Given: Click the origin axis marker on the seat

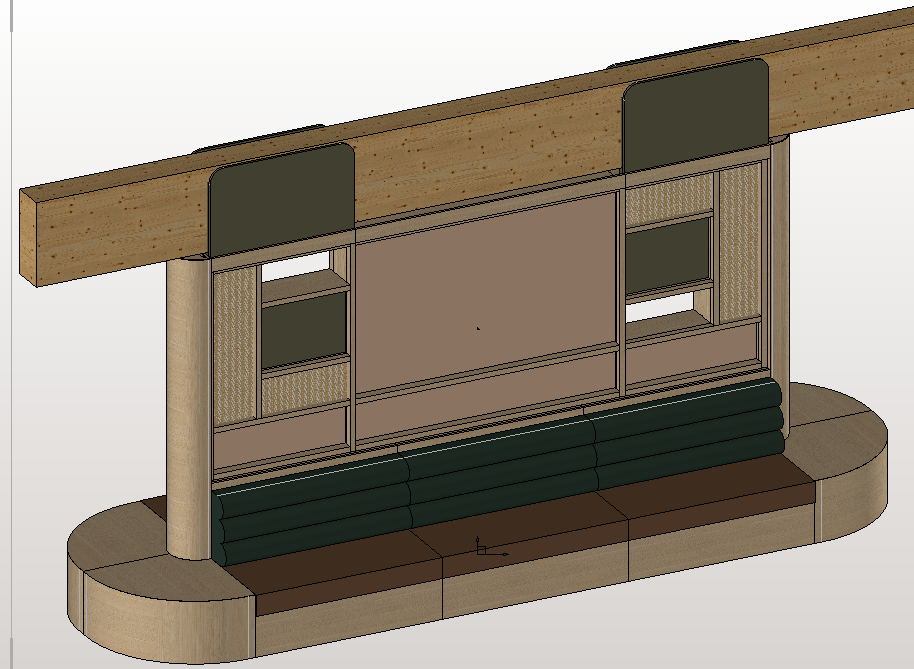Looking at the screenshot, I should pyautogui.click(x=480, y=549).
